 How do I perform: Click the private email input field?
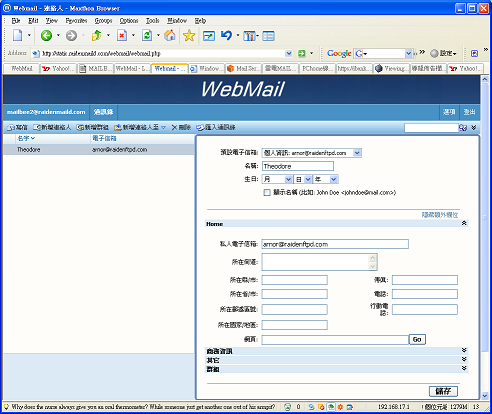pyautogui.click(x=335, y=244)
